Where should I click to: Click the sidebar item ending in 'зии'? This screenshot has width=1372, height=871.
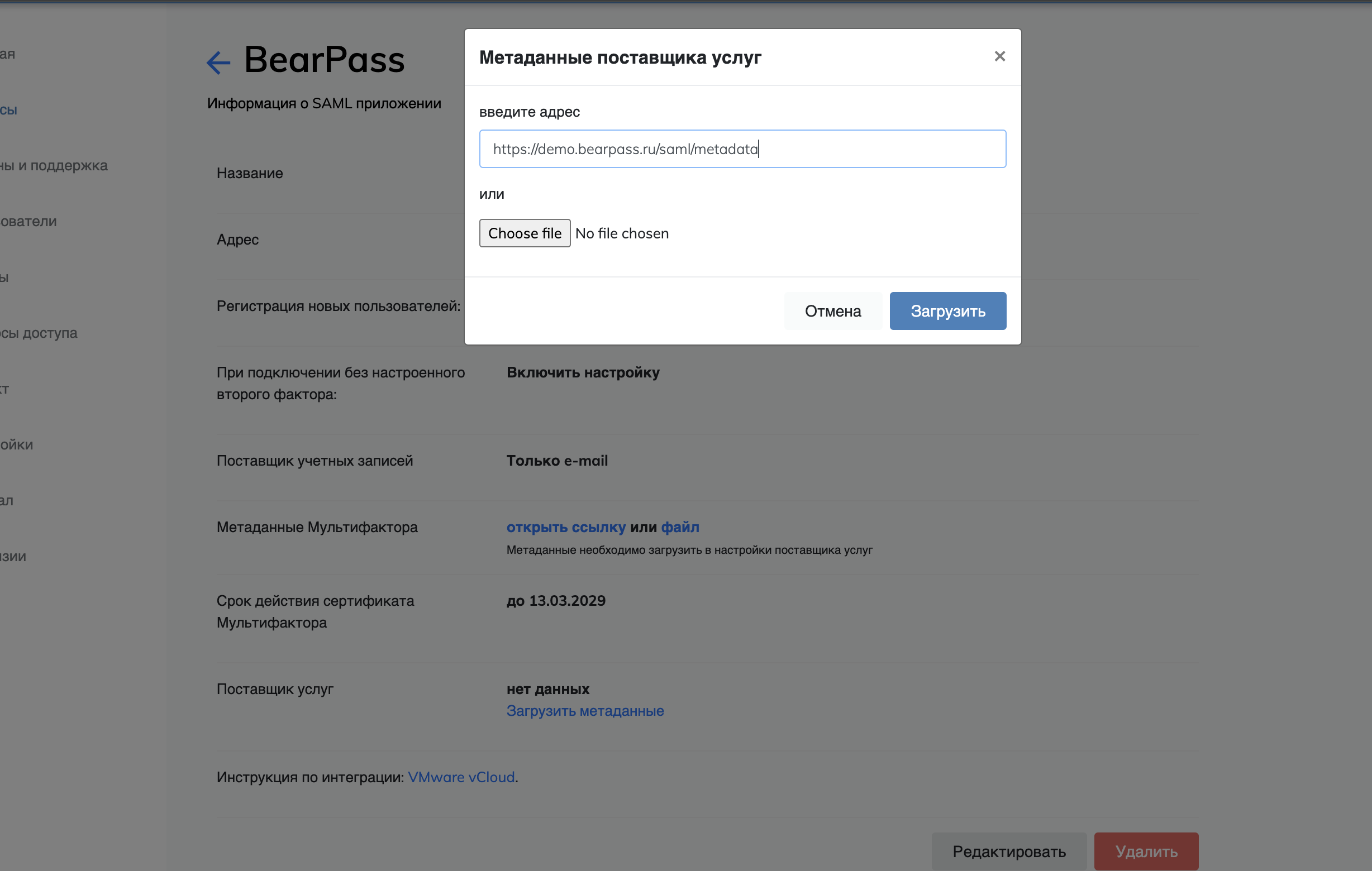13,556
